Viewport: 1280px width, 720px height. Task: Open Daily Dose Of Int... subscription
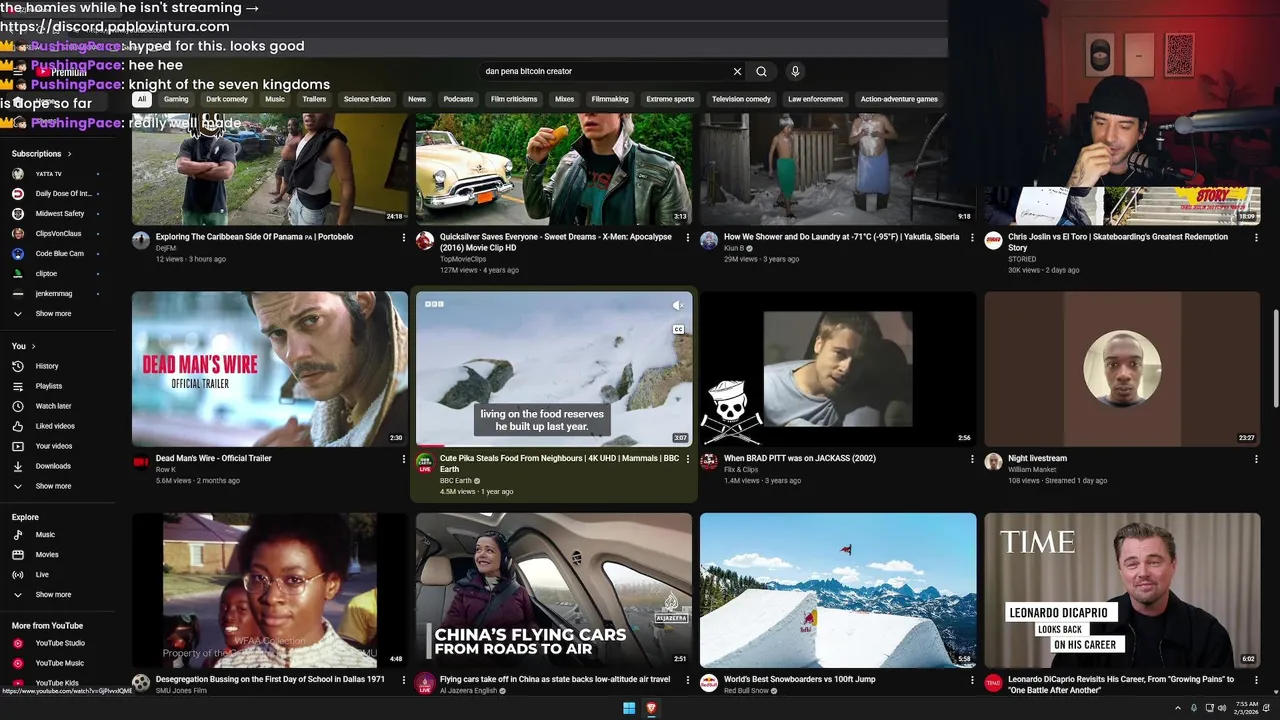click(x=60, y=194)
